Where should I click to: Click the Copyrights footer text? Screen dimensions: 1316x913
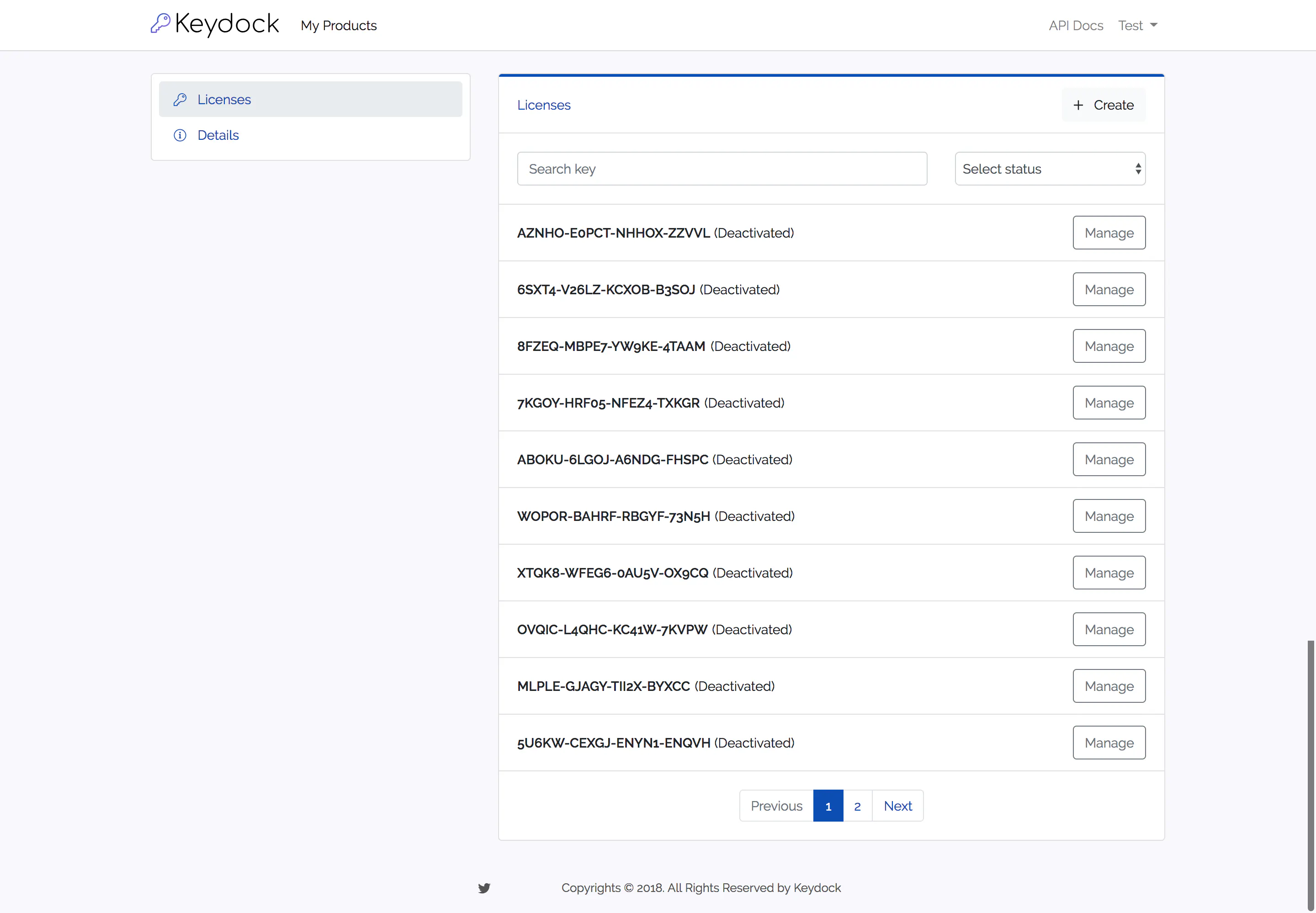tap(700, 888)
